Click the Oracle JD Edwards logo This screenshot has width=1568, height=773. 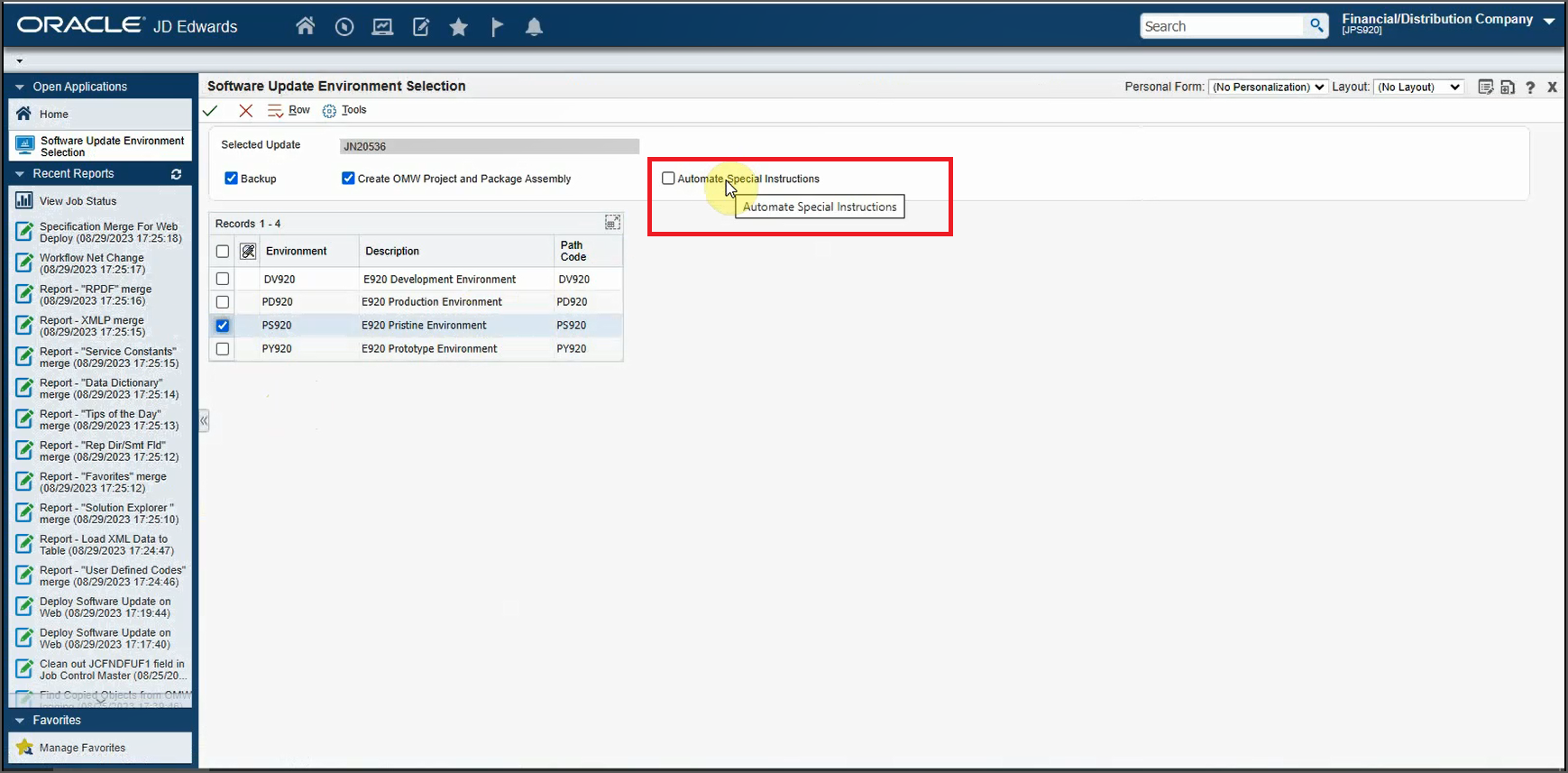[x=127, y=25]
